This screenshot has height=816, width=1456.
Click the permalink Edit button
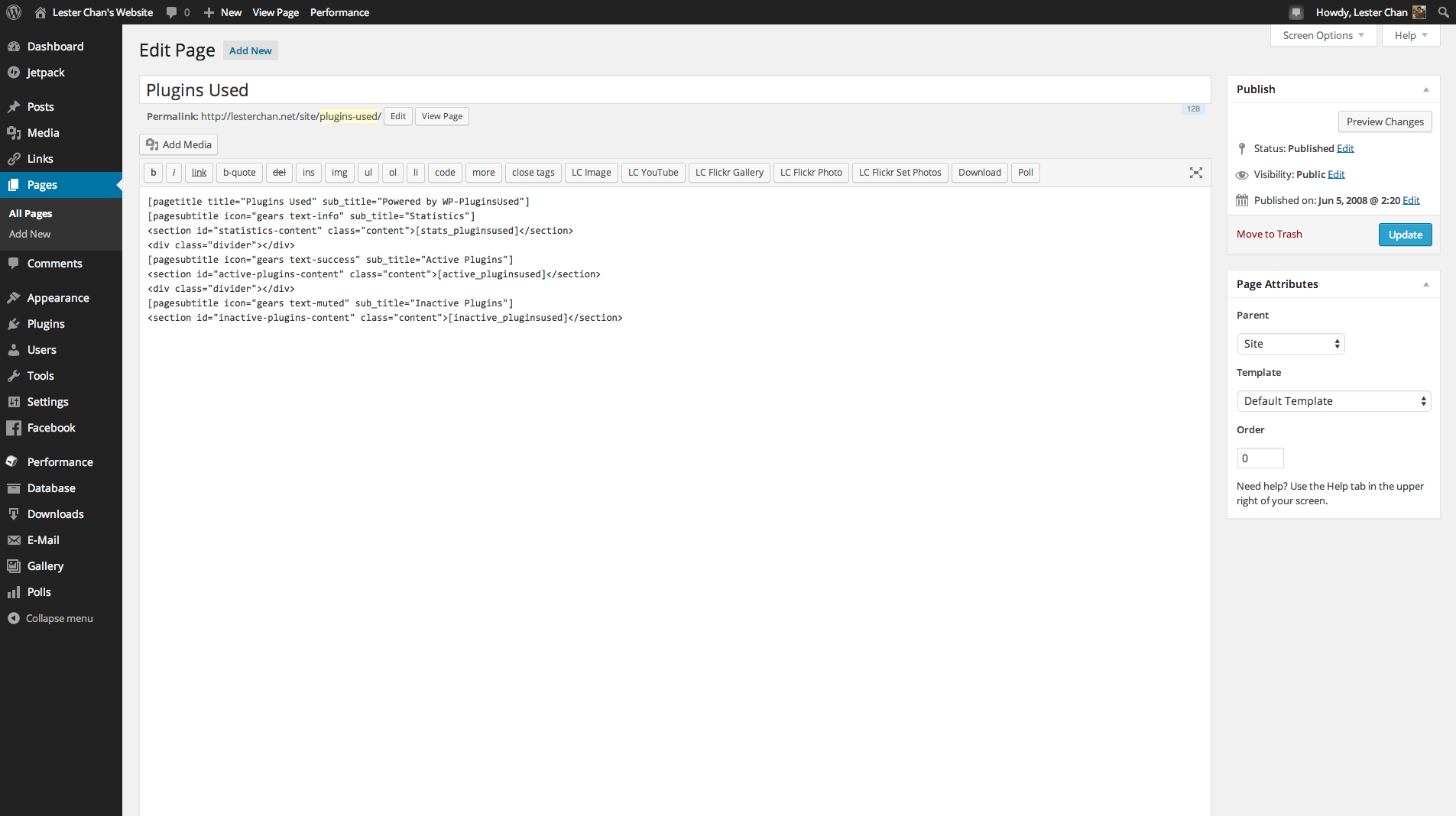pyautogui.click(x=398, y=116)
